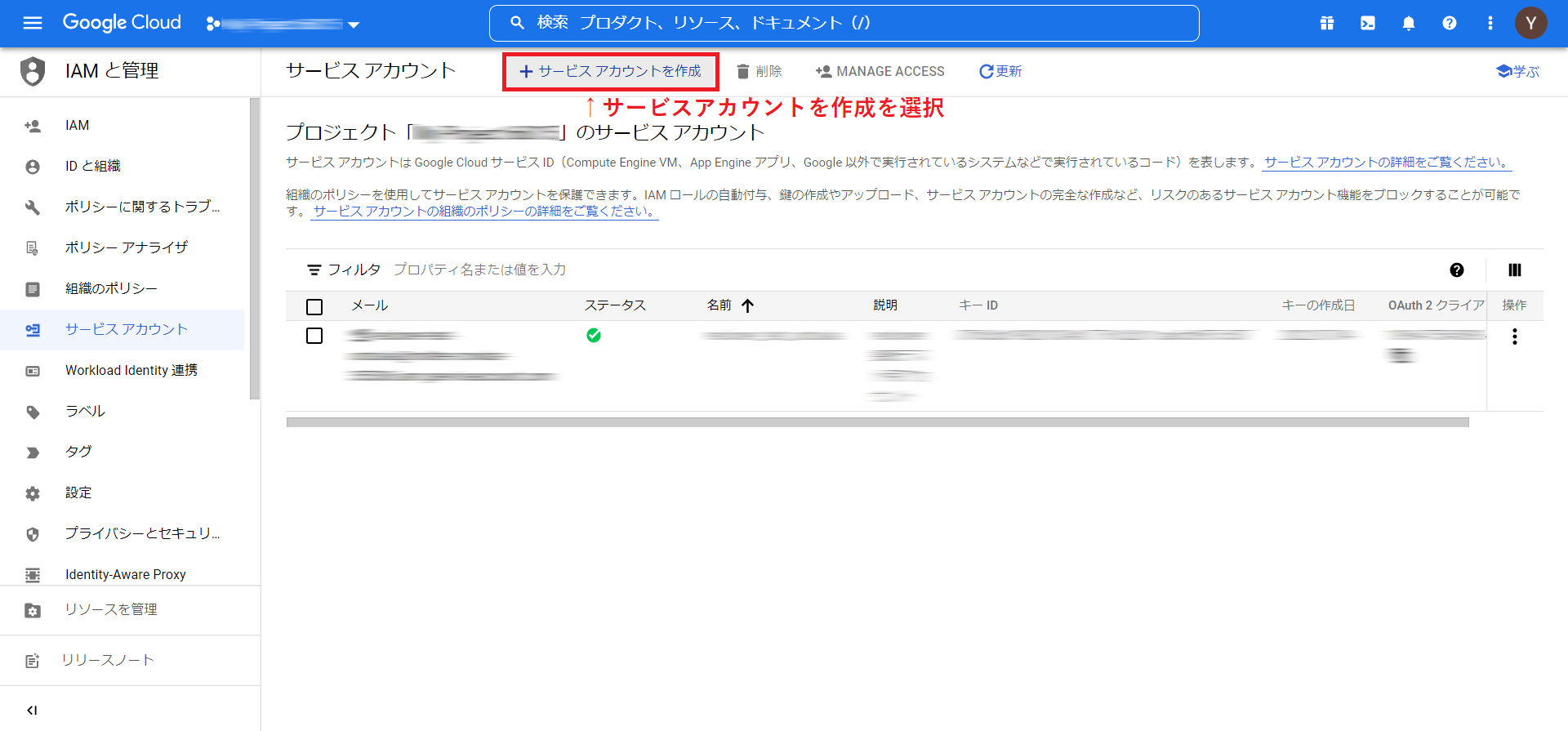This screenshot has width=1568, height=731.
Task: Open the main navigation hamburger menu
Action: pyautogui.click(x=33, y=23)
